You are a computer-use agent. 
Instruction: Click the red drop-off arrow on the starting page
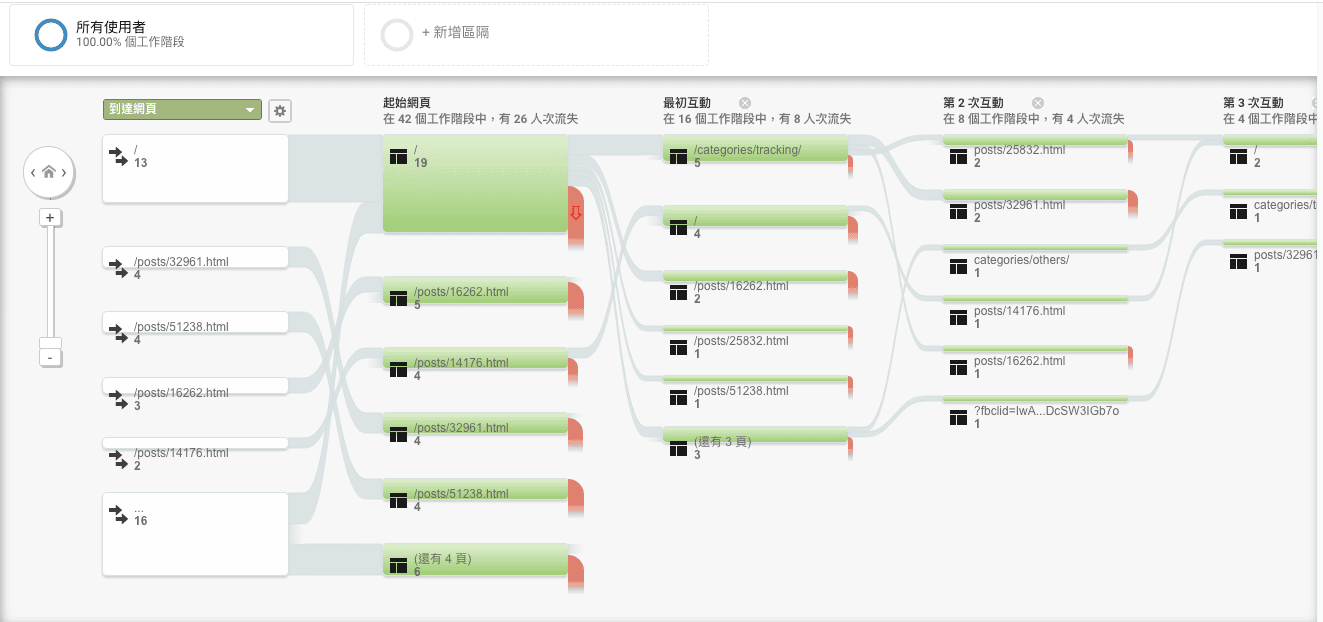tap(575, 213)
